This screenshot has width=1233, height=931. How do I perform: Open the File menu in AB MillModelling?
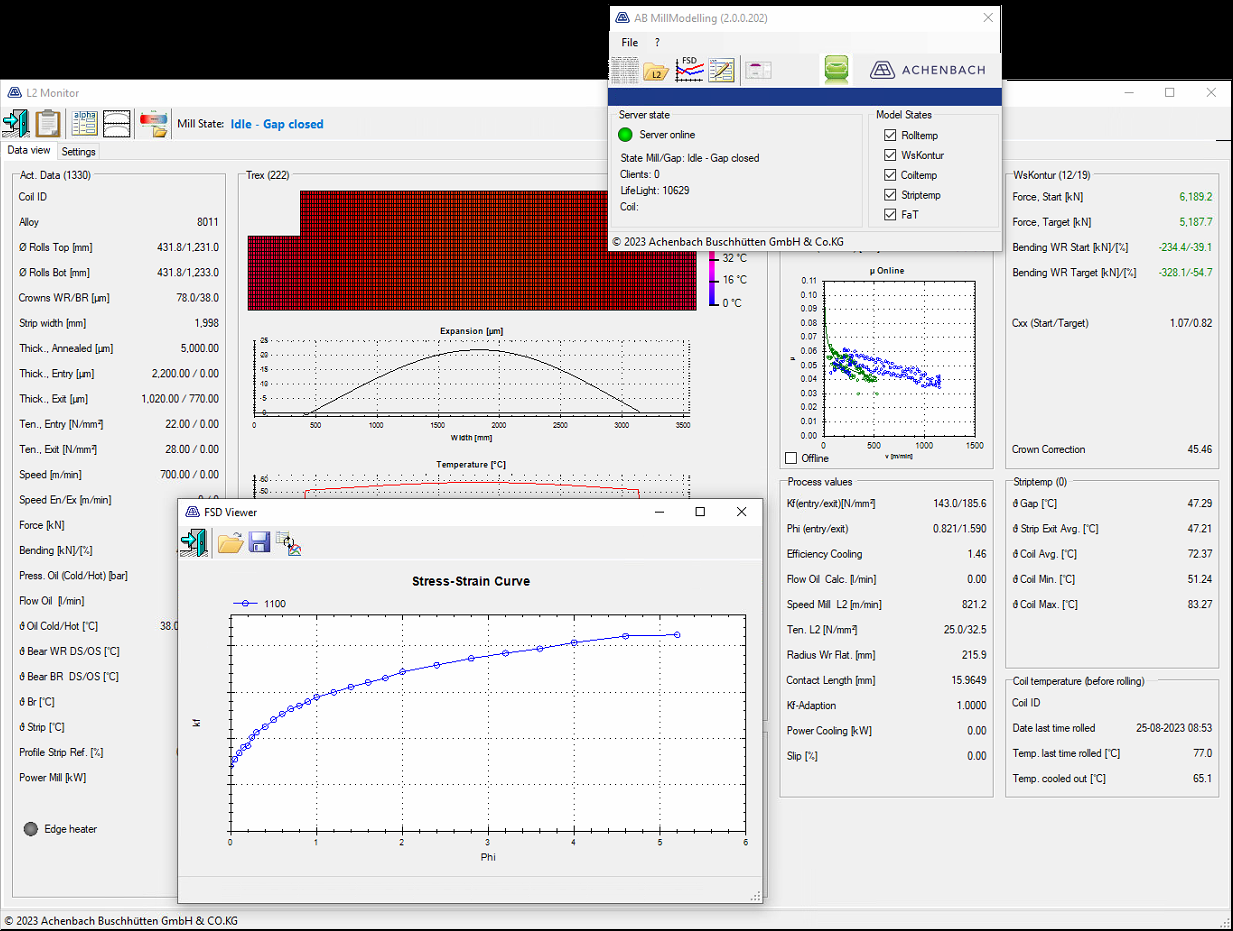(x=629, y=43)
